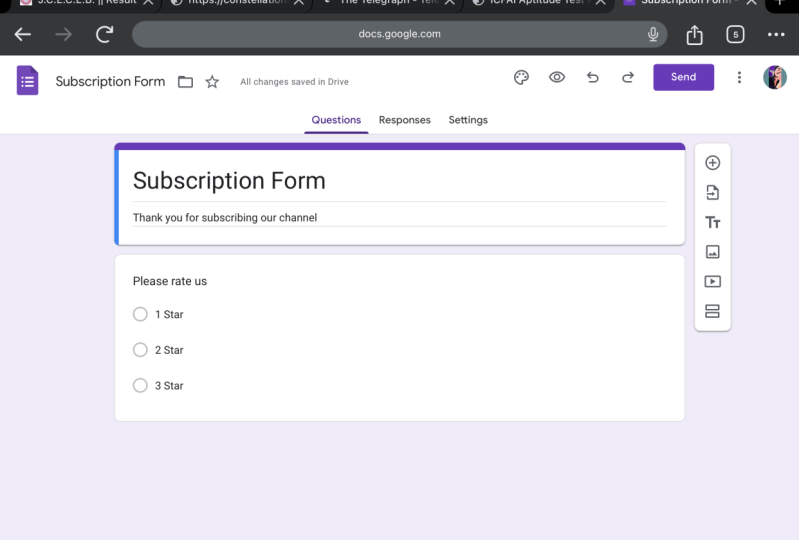Click the browser forward arrow

(64, 35)
